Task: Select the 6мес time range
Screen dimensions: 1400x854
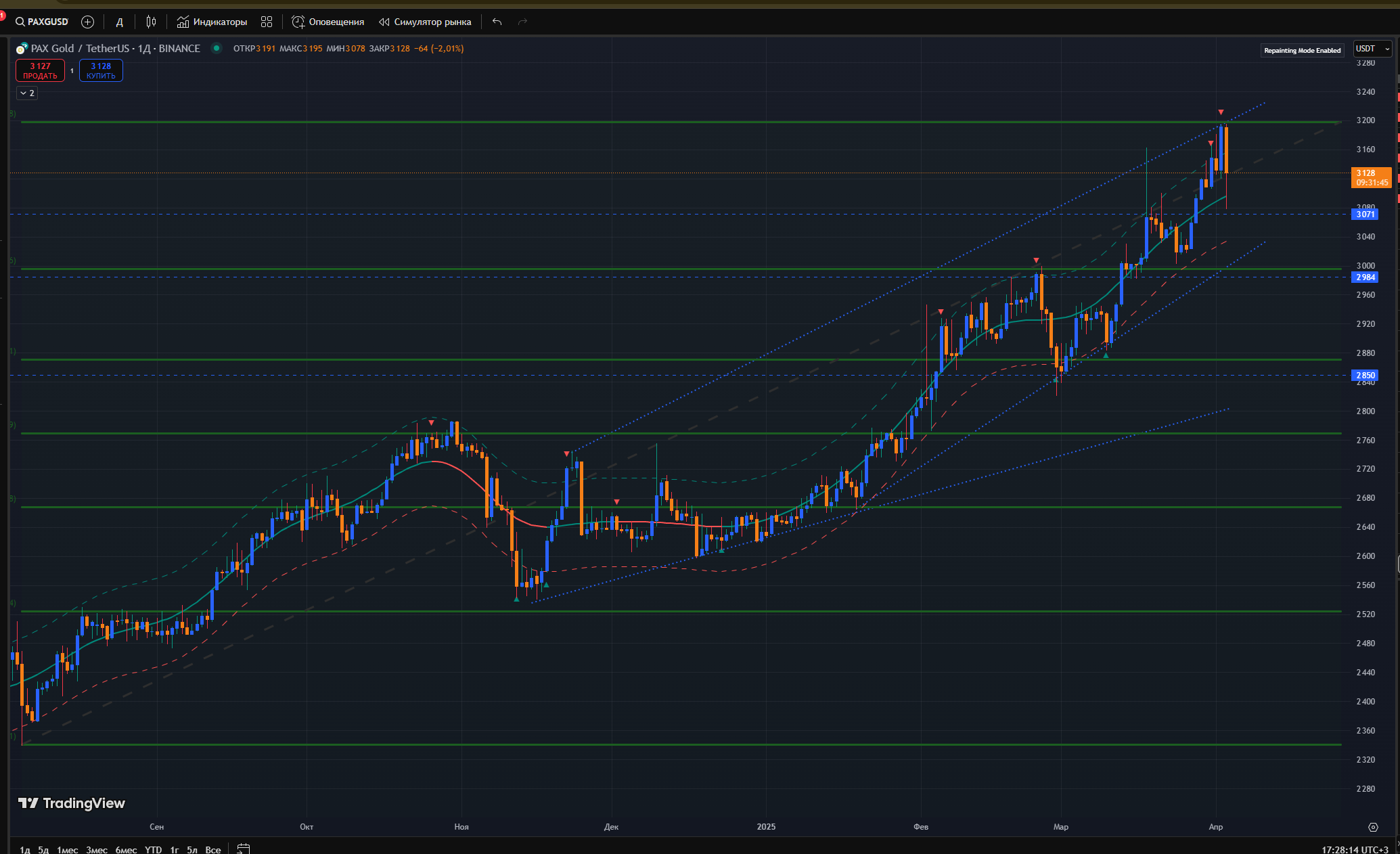Action: [126, 849]
